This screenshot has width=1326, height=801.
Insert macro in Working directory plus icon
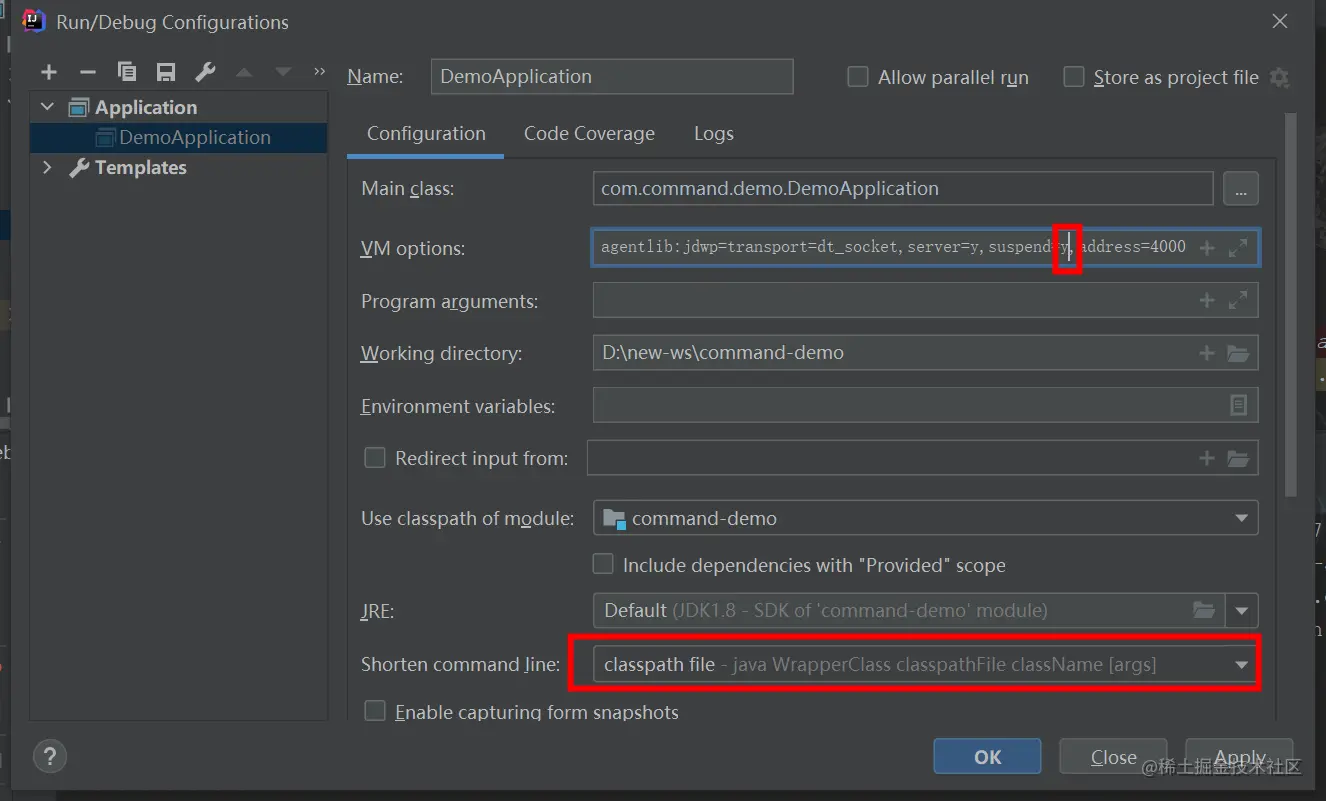coord(1207,353)
